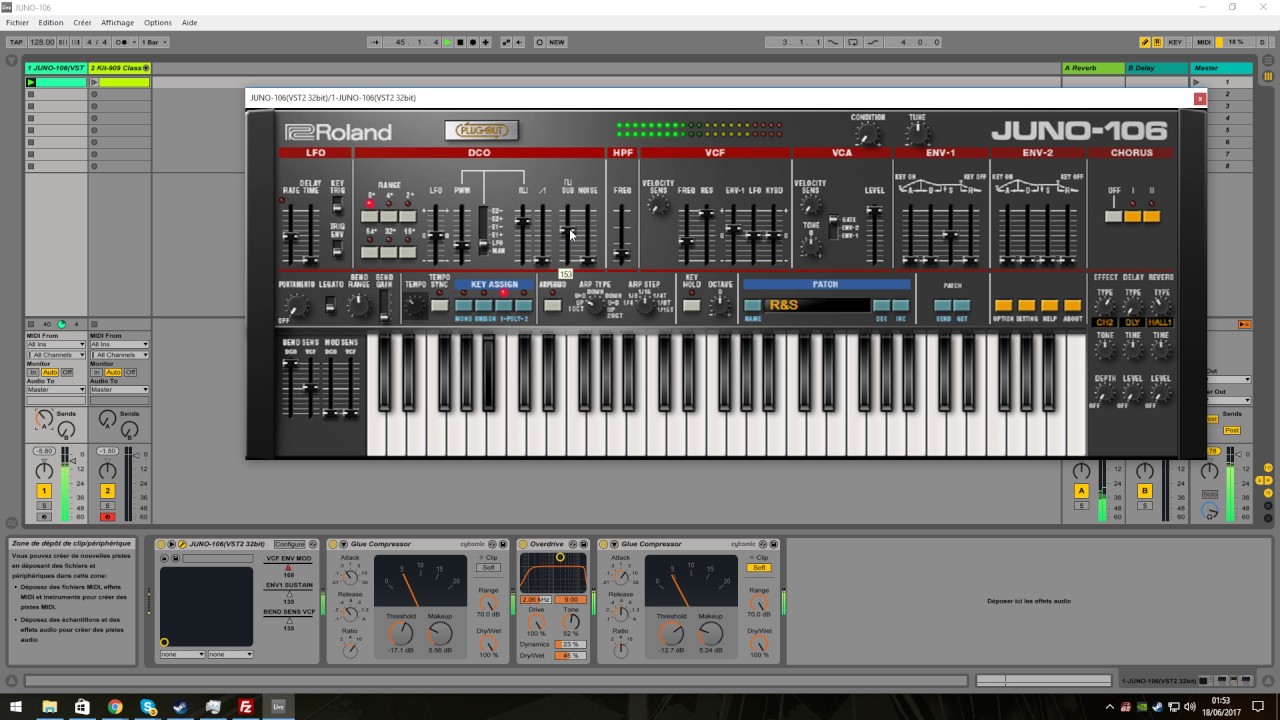This screenshot has height=720, width=1280.
Task: Click the patch INC button
Action: click(900, 306)
